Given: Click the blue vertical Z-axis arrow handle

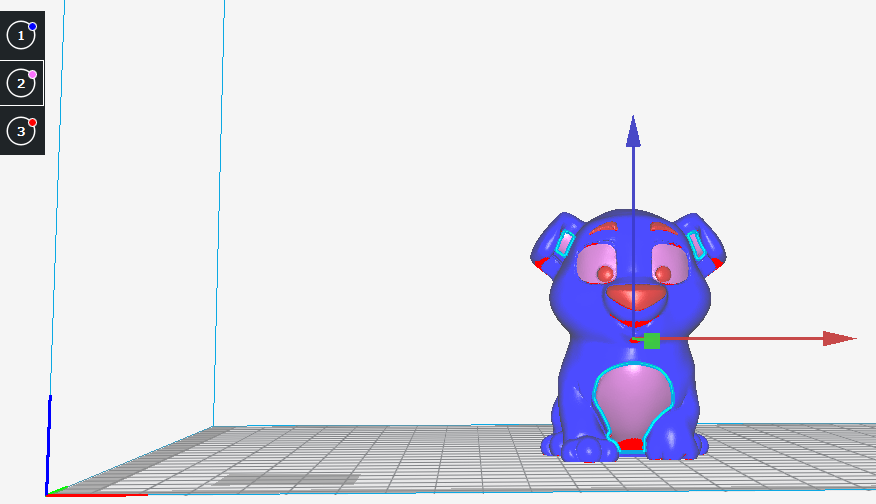Looking at the screenshot, I should pyautogui.click(x=633, y=132).
